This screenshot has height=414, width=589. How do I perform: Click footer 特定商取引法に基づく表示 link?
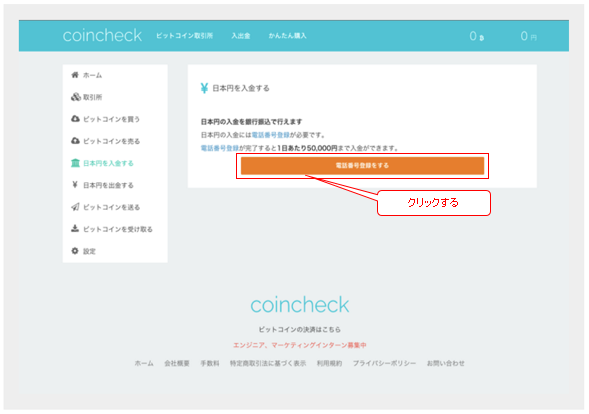[x=268, y=363]
